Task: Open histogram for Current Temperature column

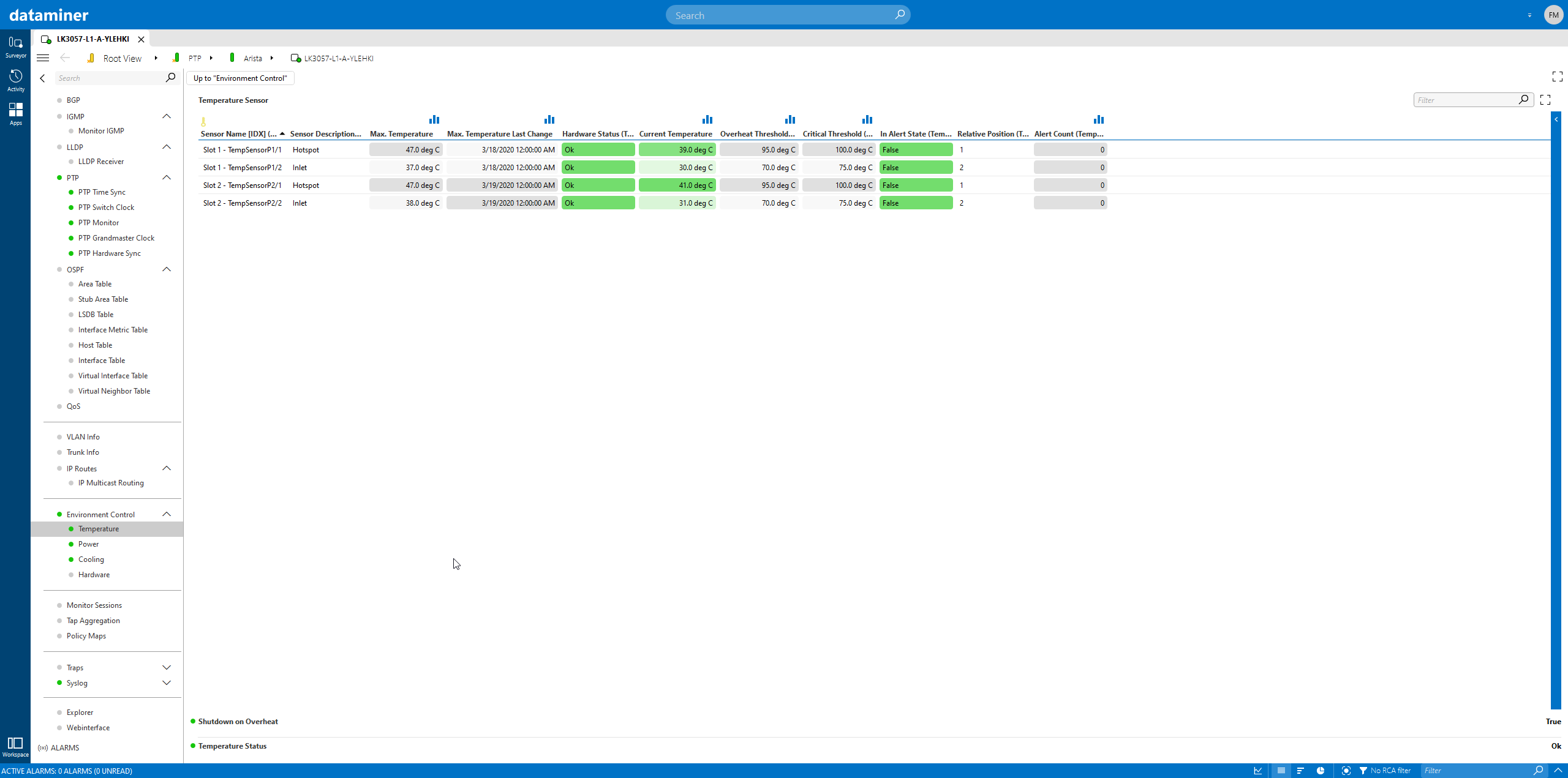Action: tap(707, 119)
